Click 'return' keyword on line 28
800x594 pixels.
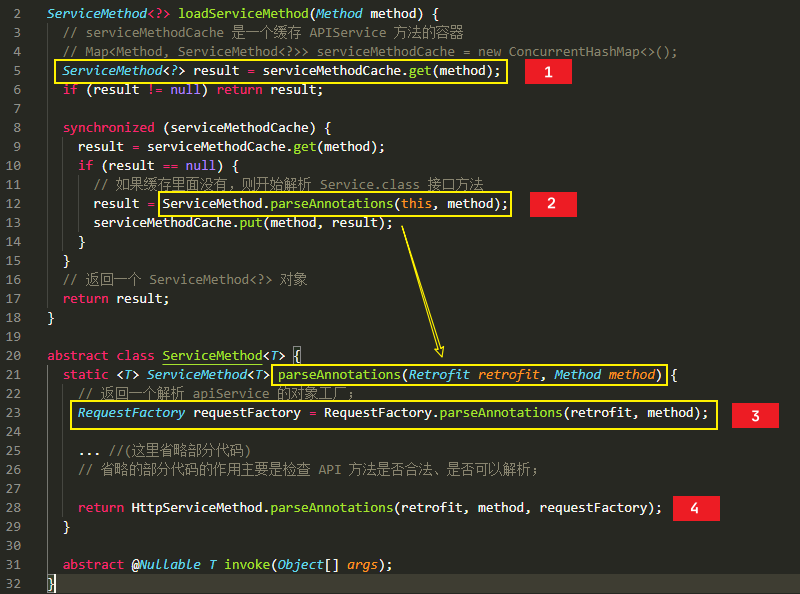pos(101,508)
